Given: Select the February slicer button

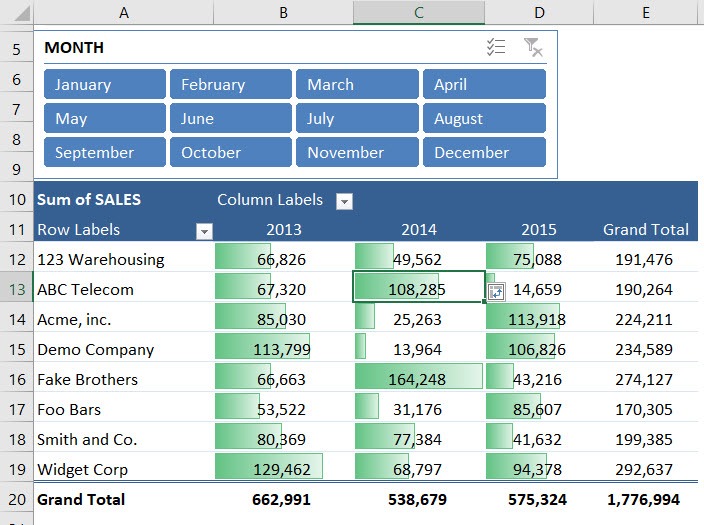Looking at the screenshot, I should pyautogui.click(x=231, y=84).
